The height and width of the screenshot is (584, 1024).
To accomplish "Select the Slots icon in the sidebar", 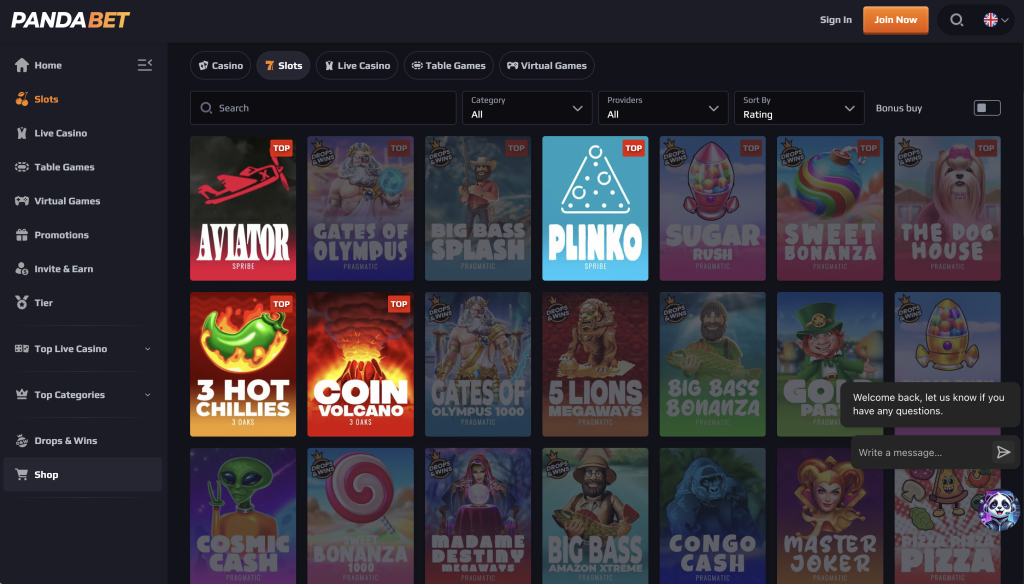I will click(x=22, y=99).
